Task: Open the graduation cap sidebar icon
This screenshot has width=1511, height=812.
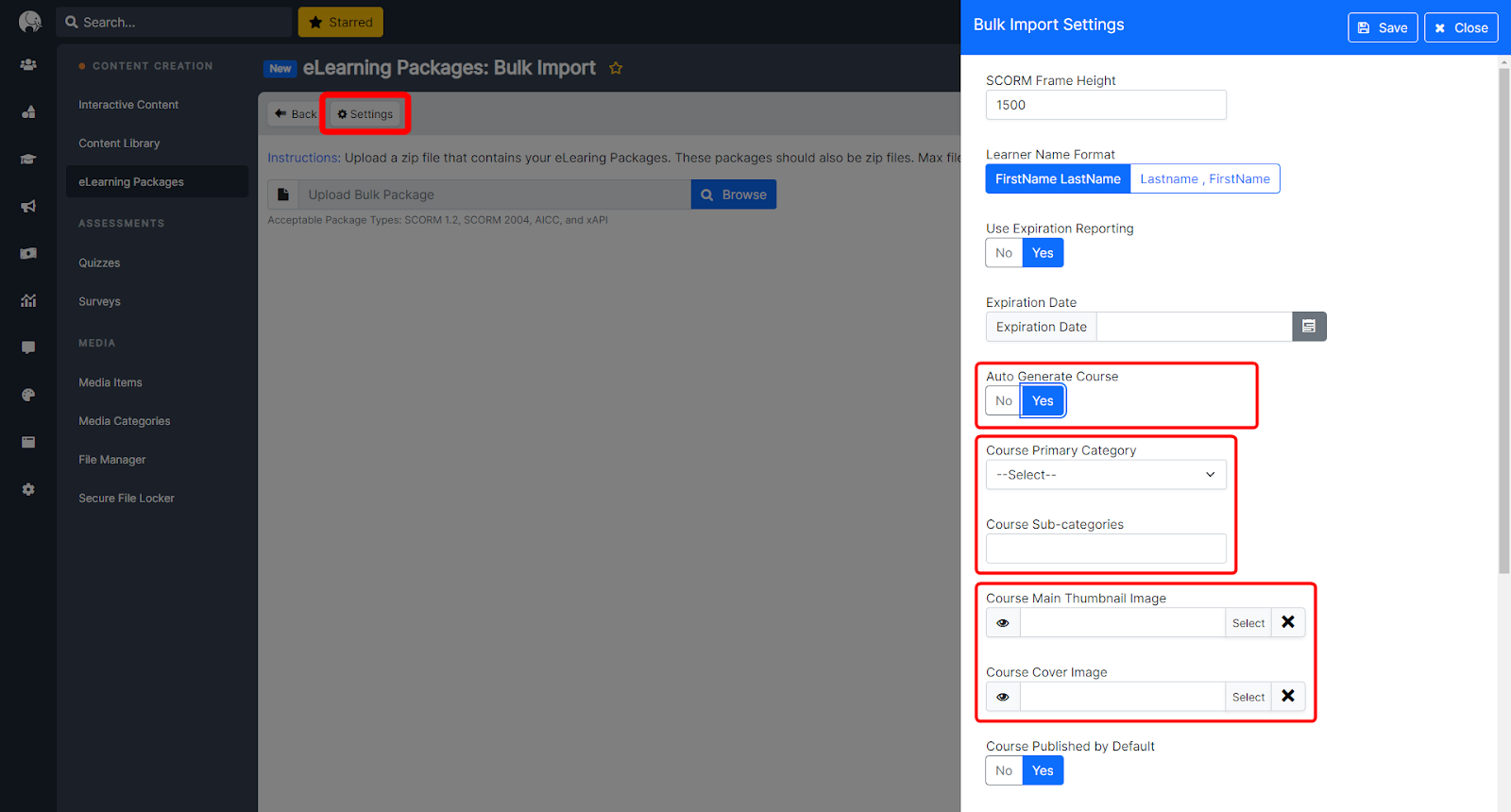Action: (28, 160)
